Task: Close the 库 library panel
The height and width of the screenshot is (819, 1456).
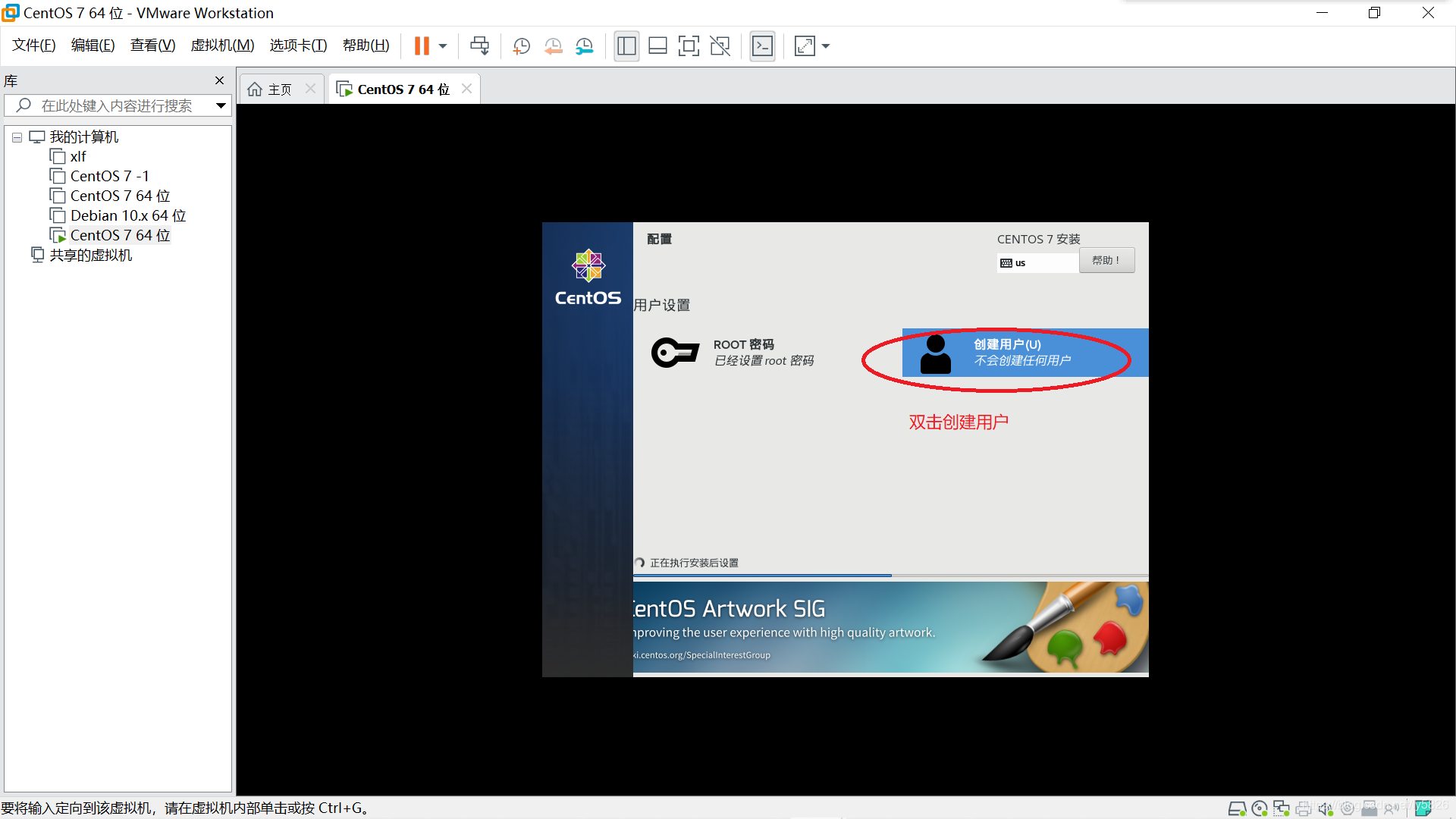Action: pos(219,80)
